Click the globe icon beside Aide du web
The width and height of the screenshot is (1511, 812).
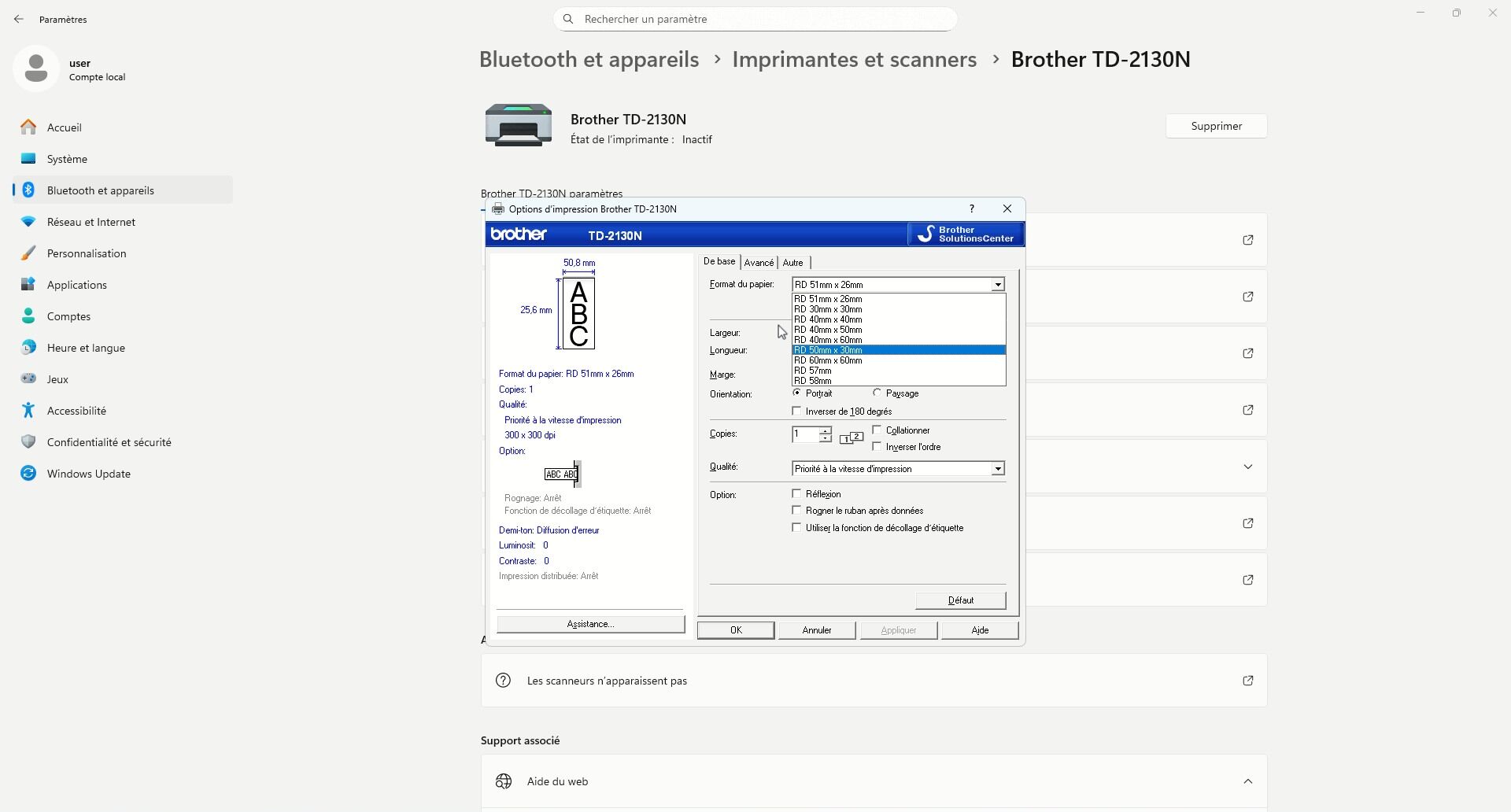504,781
